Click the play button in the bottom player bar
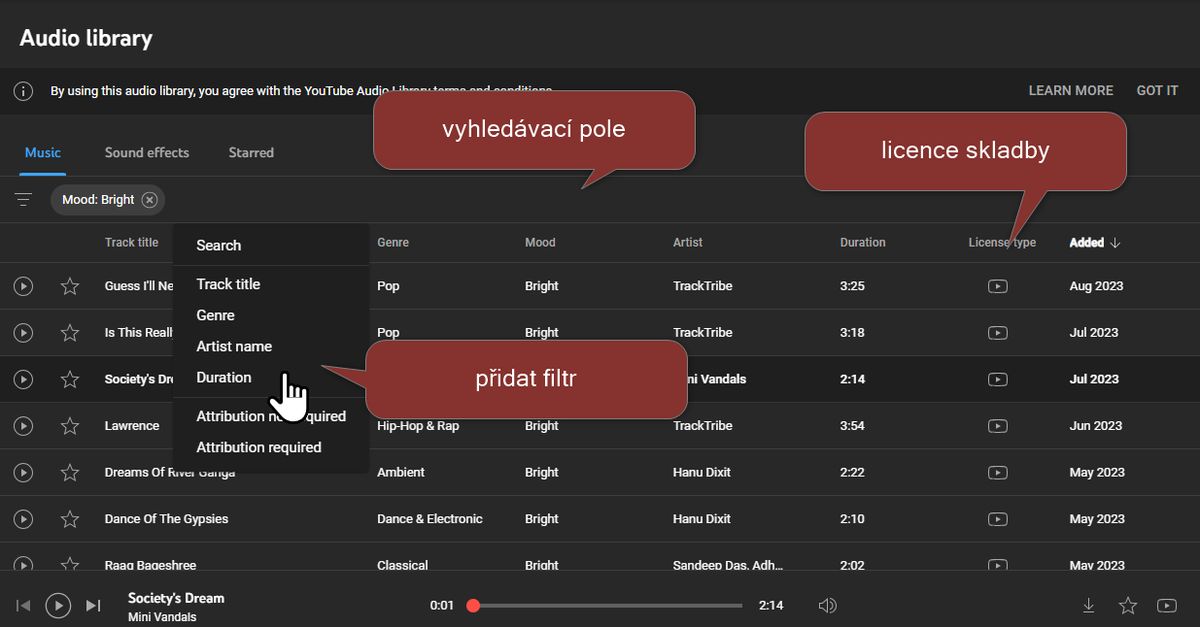Image resolution: width=1200 pixels, height=627 pixels. point(58,605)
